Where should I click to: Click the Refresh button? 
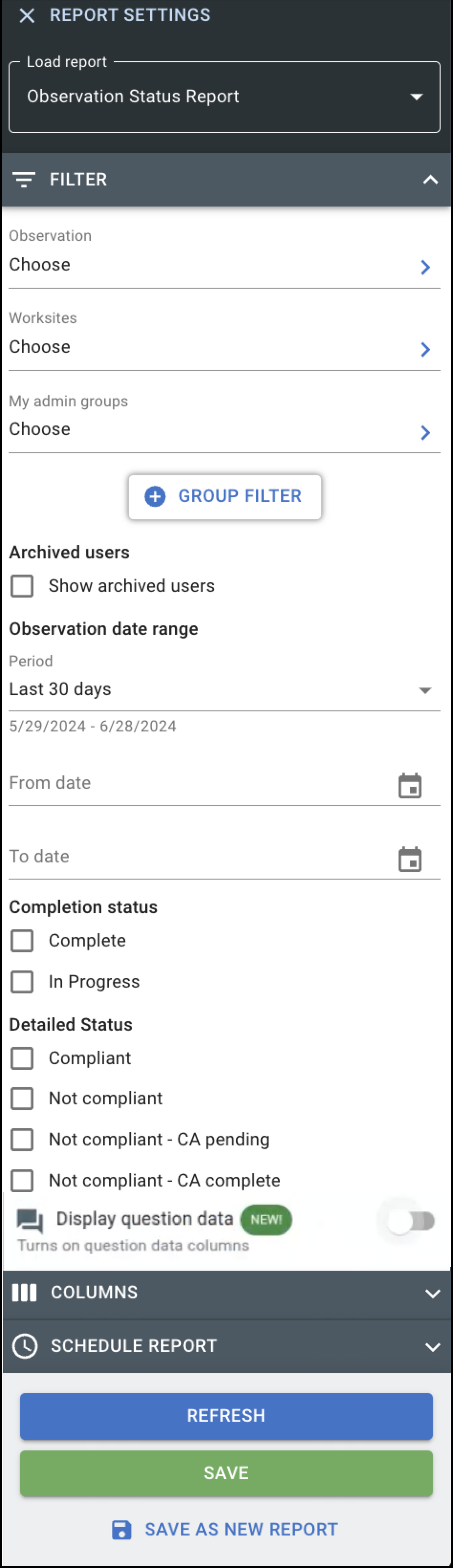(x=226, y=1416)
